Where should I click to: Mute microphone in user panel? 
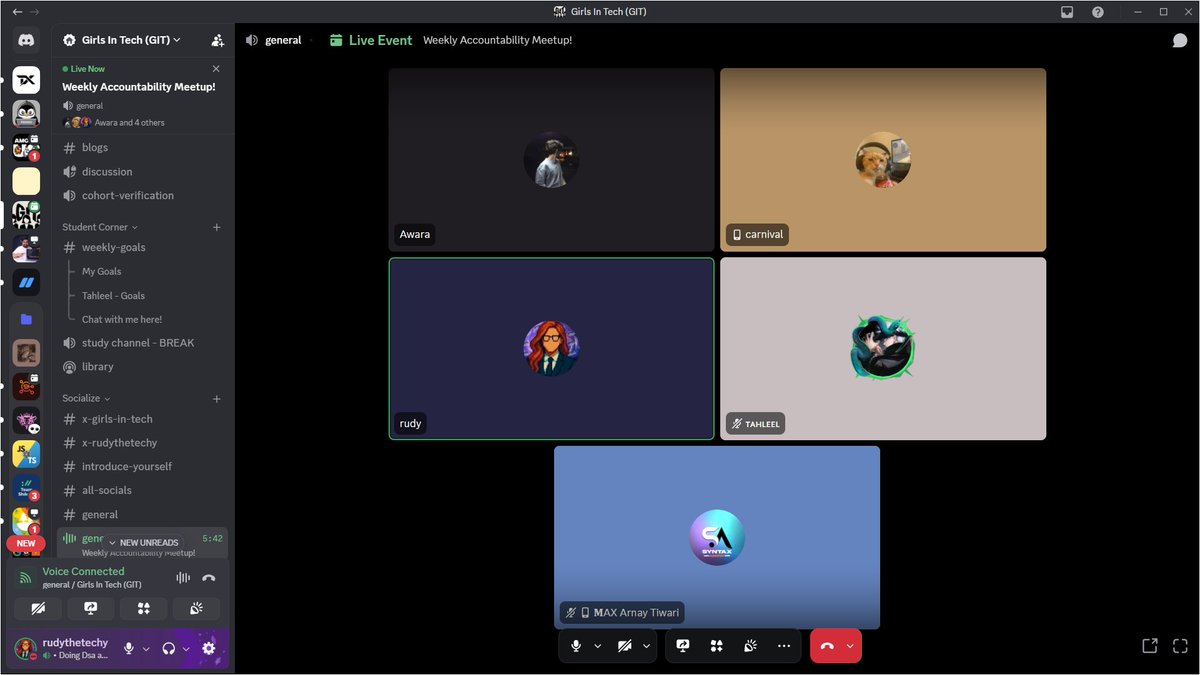point(128,648)
